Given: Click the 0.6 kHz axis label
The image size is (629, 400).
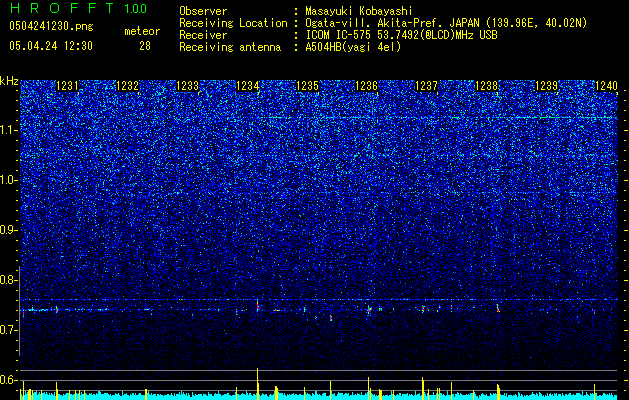Looking at the screenshot, I should tap(9, 380).
